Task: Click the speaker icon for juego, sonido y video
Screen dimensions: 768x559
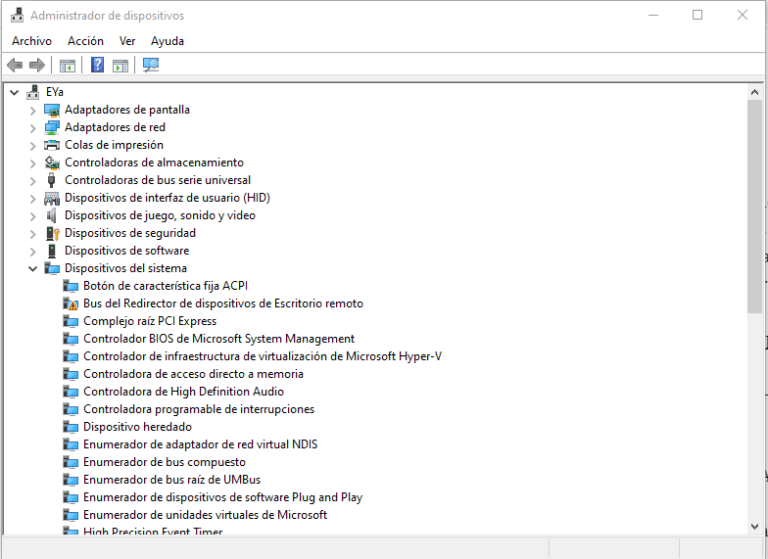Action: pos(51,216)
